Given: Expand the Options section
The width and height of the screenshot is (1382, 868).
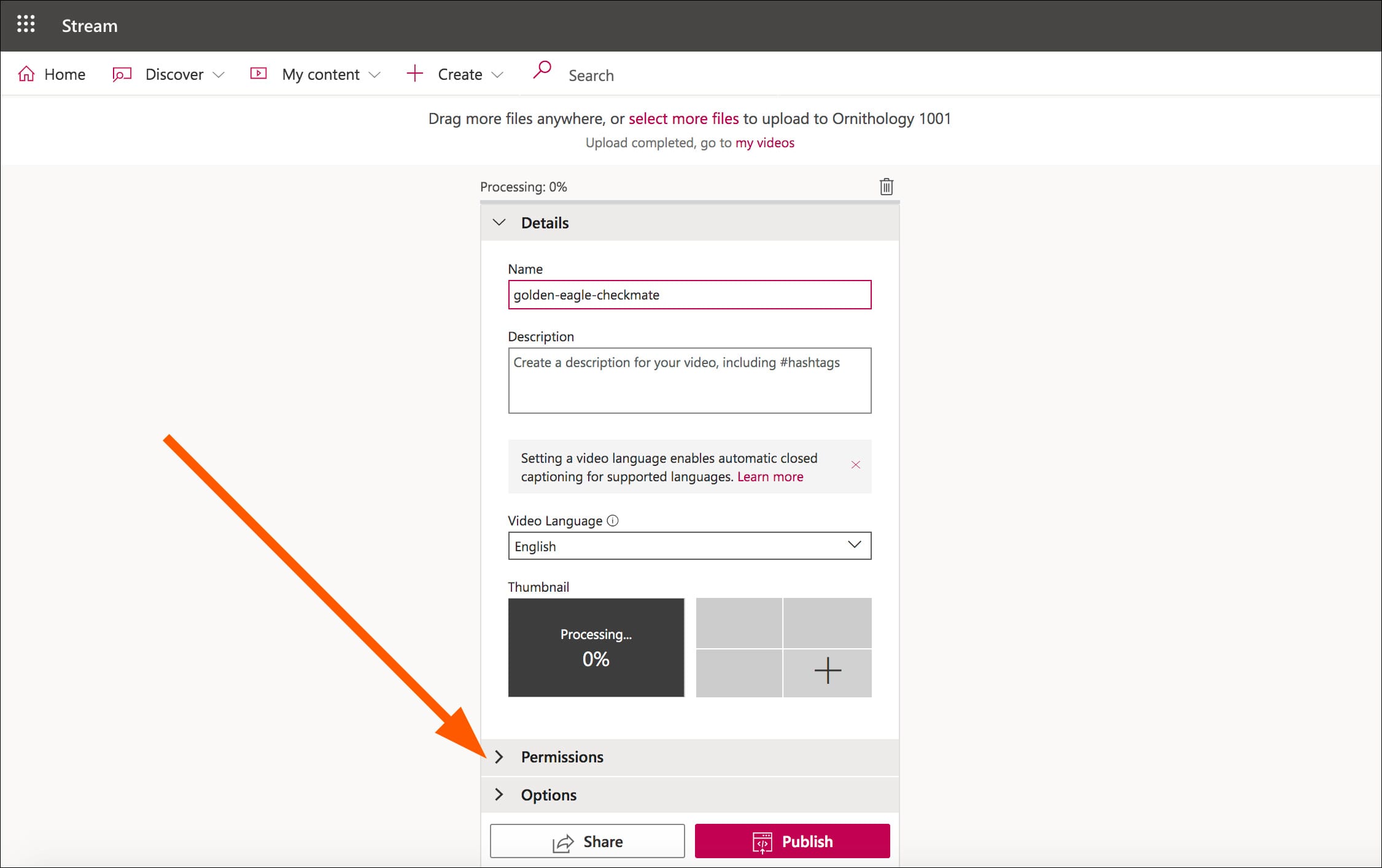Looking at the screenshot, I should tap(499, 795).
